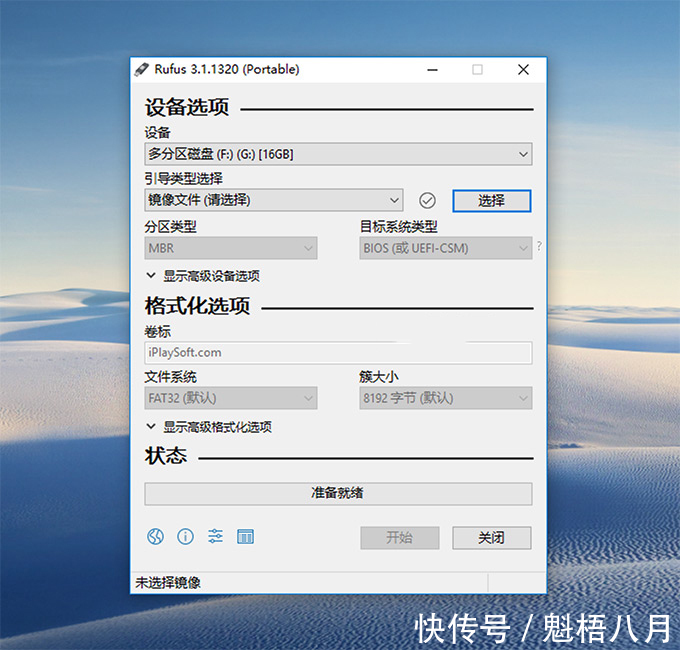Image resolution: width=680 pixels, height=650 pixels.
Task: Click the 关闭 button
Action: tap(492, 538)
